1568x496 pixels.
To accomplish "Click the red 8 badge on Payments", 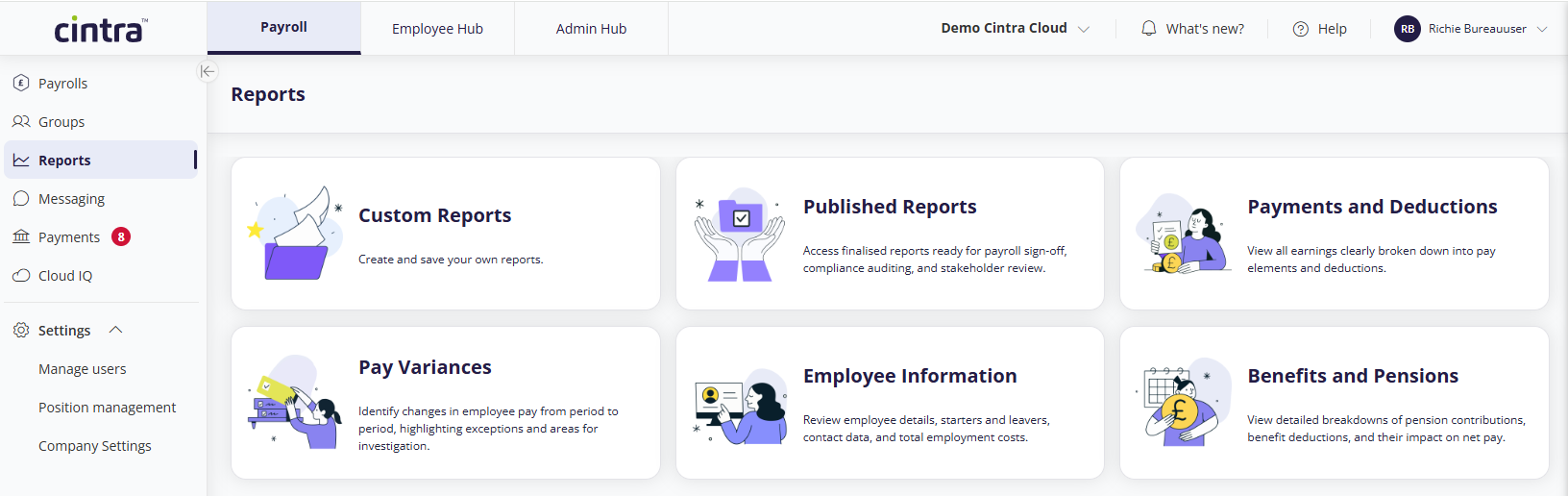I will tap(121, 236).
